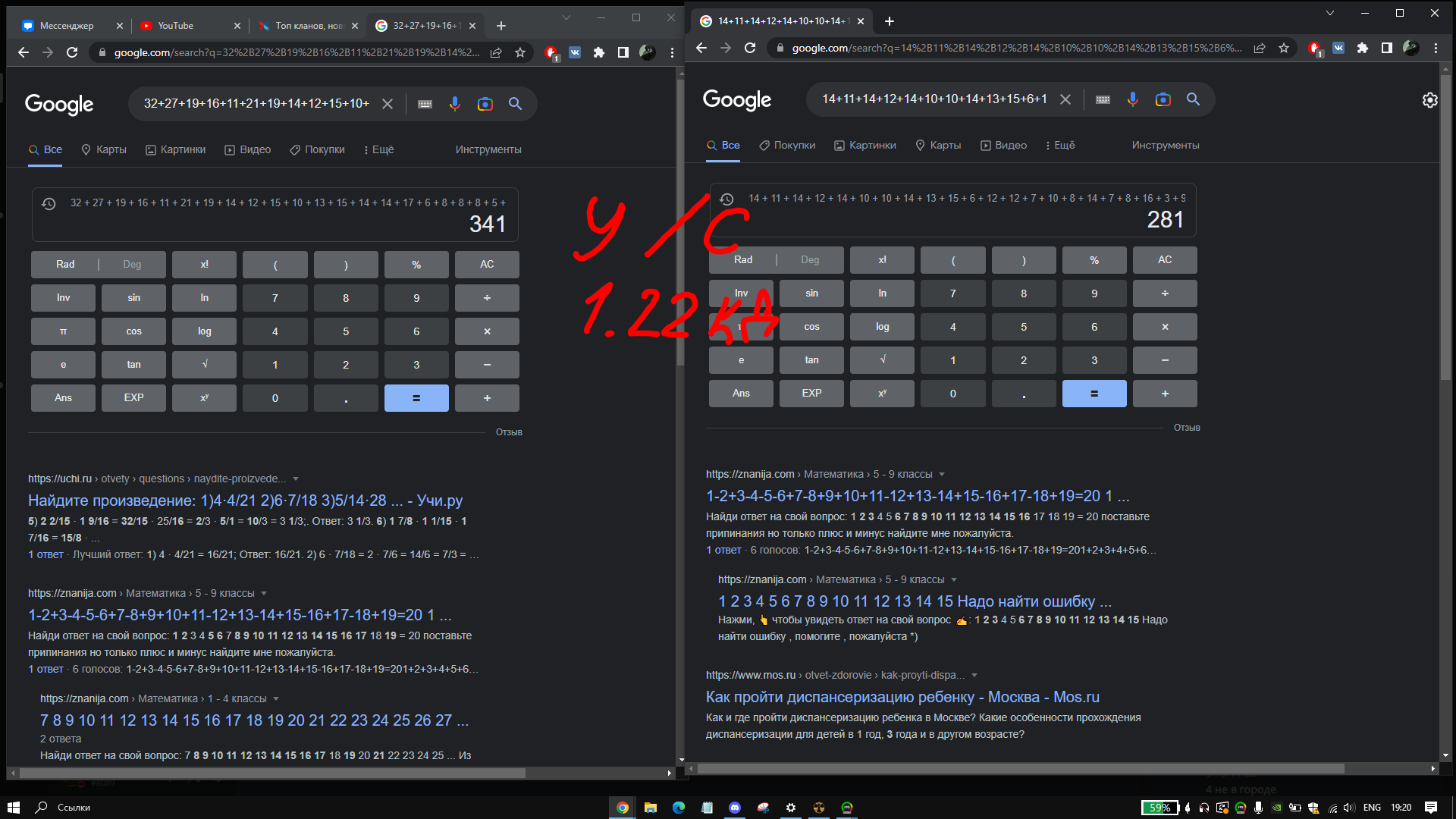The height and width of the screenshot is (819, 1456).
Task: Click sin button in left calculator
Action: coord(133,298)
